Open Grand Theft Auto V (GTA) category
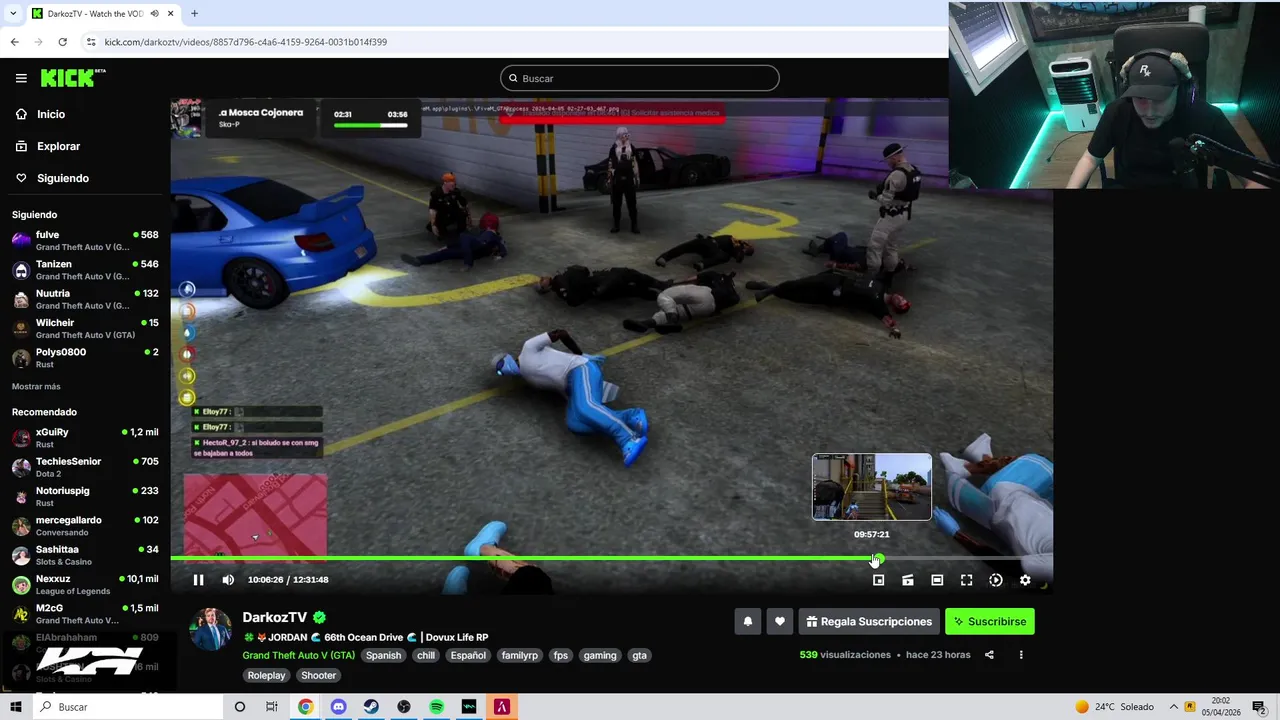The width and height of the screenshot is (1280, 720). 298,655
